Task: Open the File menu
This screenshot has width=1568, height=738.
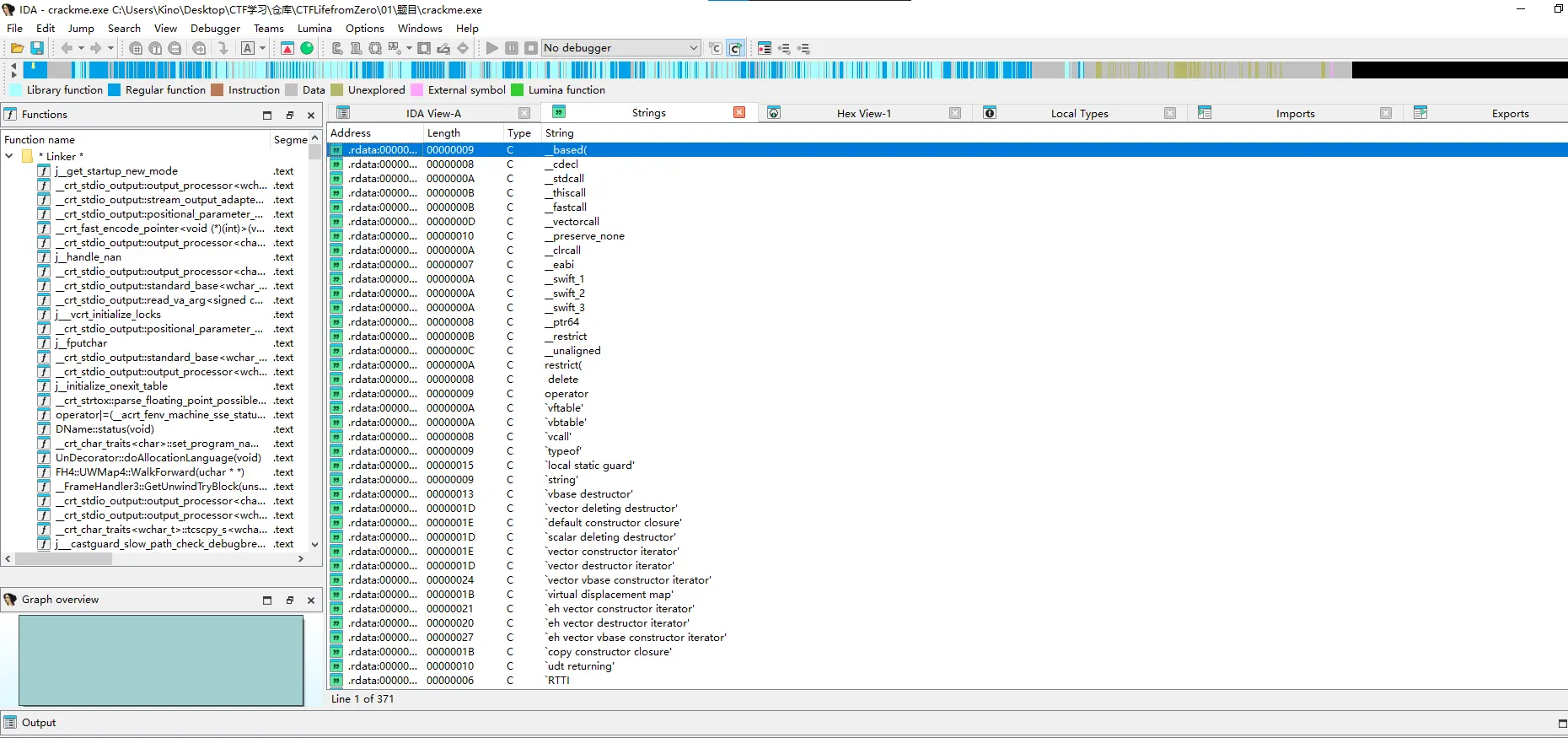Action: coord(15,28)
